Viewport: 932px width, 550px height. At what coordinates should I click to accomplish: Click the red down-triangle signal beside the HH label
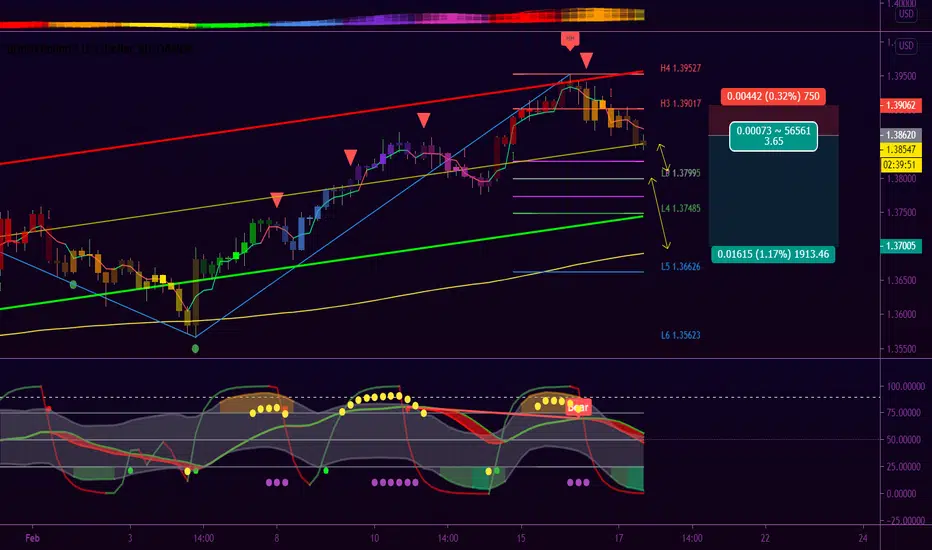point(587,60)
